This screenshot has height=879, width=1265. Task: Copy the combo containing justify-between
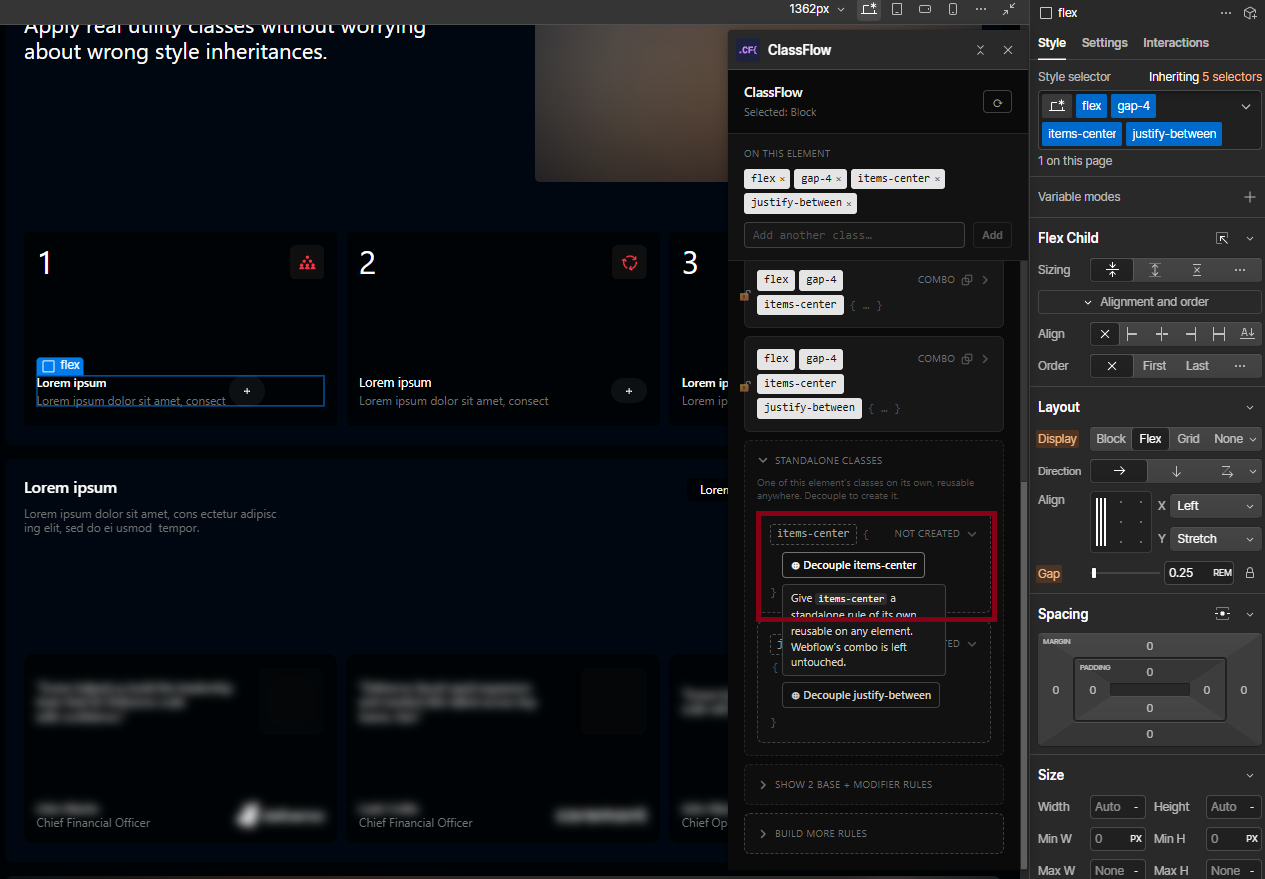pyautogui.click(x=967, y=359)
